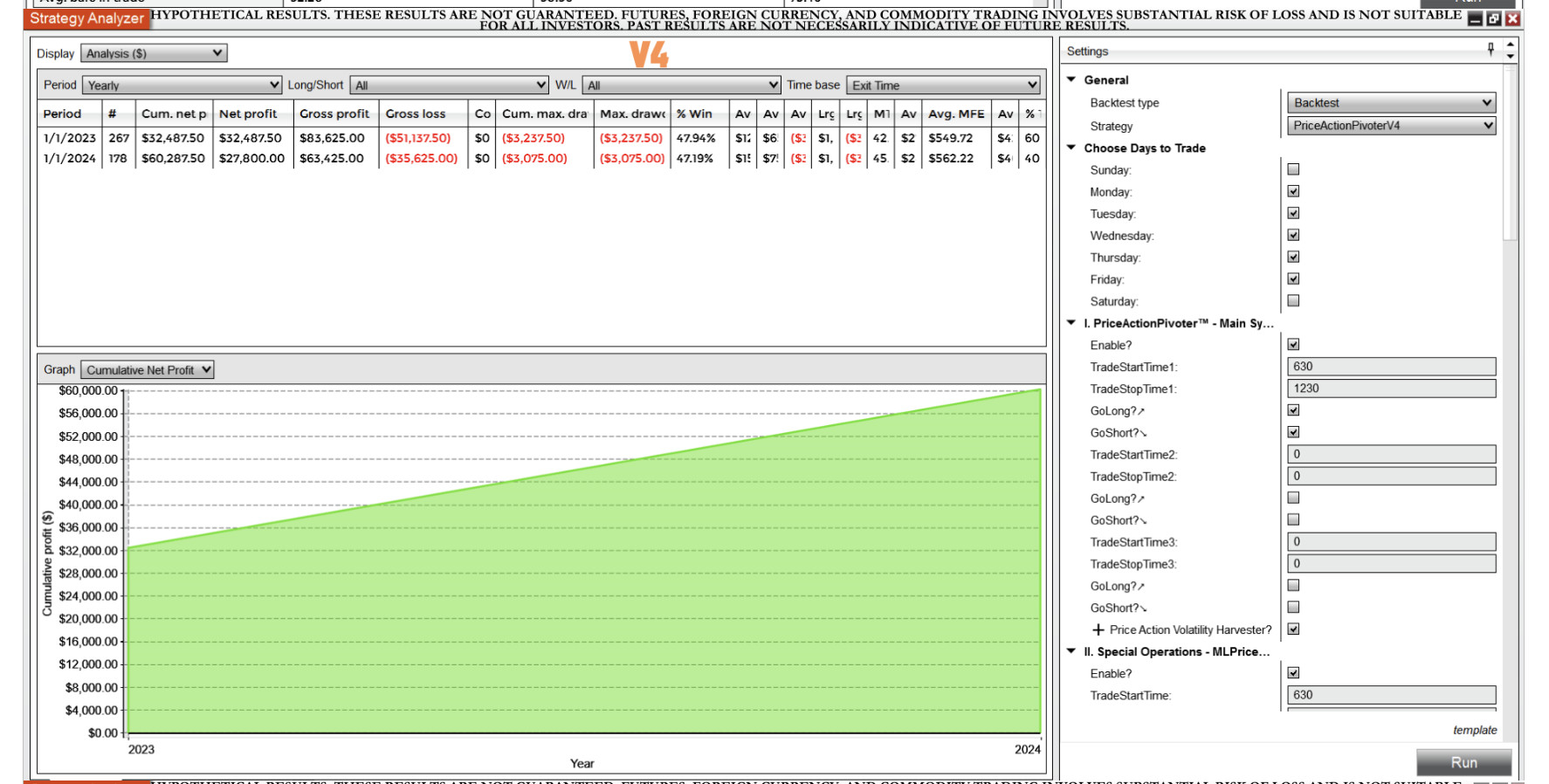Sort by the Net profit column header
The width and height of the screenshot is (1549, 784).
[248, 113]
